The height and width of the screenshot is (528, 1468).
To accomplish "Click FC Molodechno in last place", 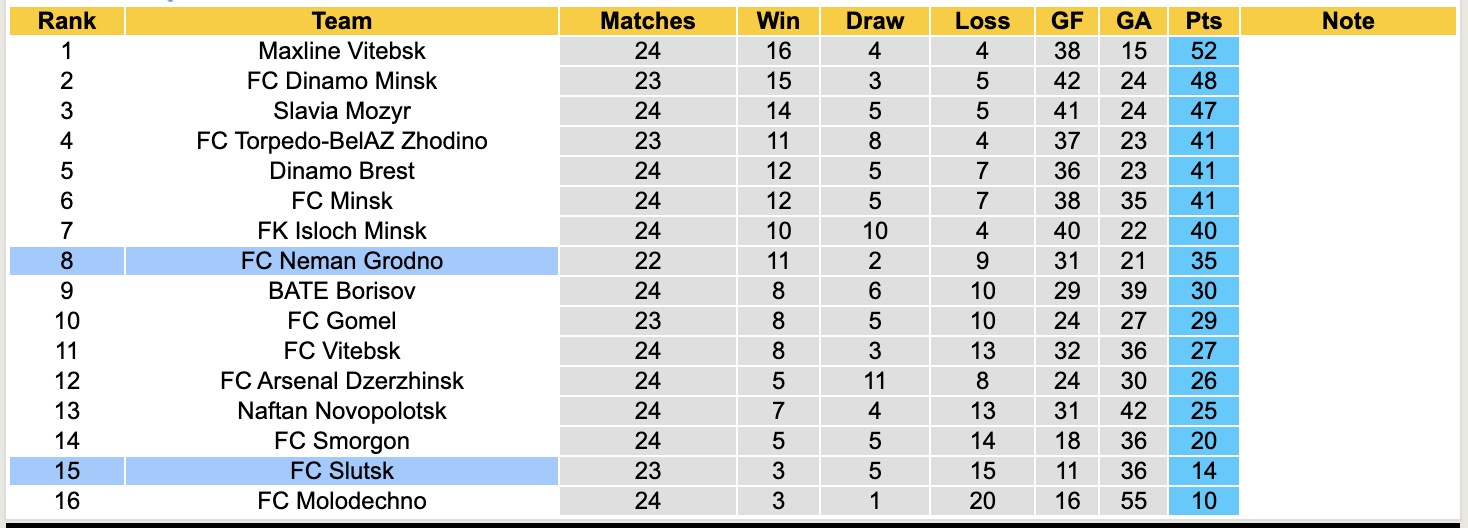I will (x=342, y=501).
